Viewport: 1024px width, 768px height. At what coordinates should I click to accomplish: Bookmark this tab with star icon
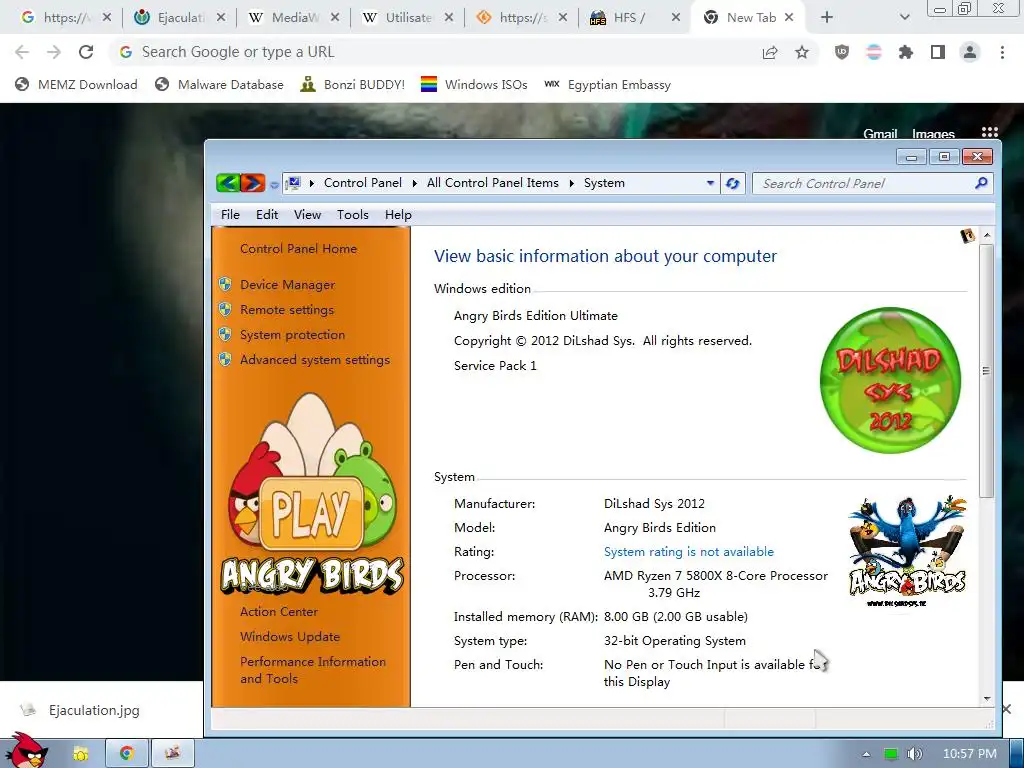(x=802, y=52)
